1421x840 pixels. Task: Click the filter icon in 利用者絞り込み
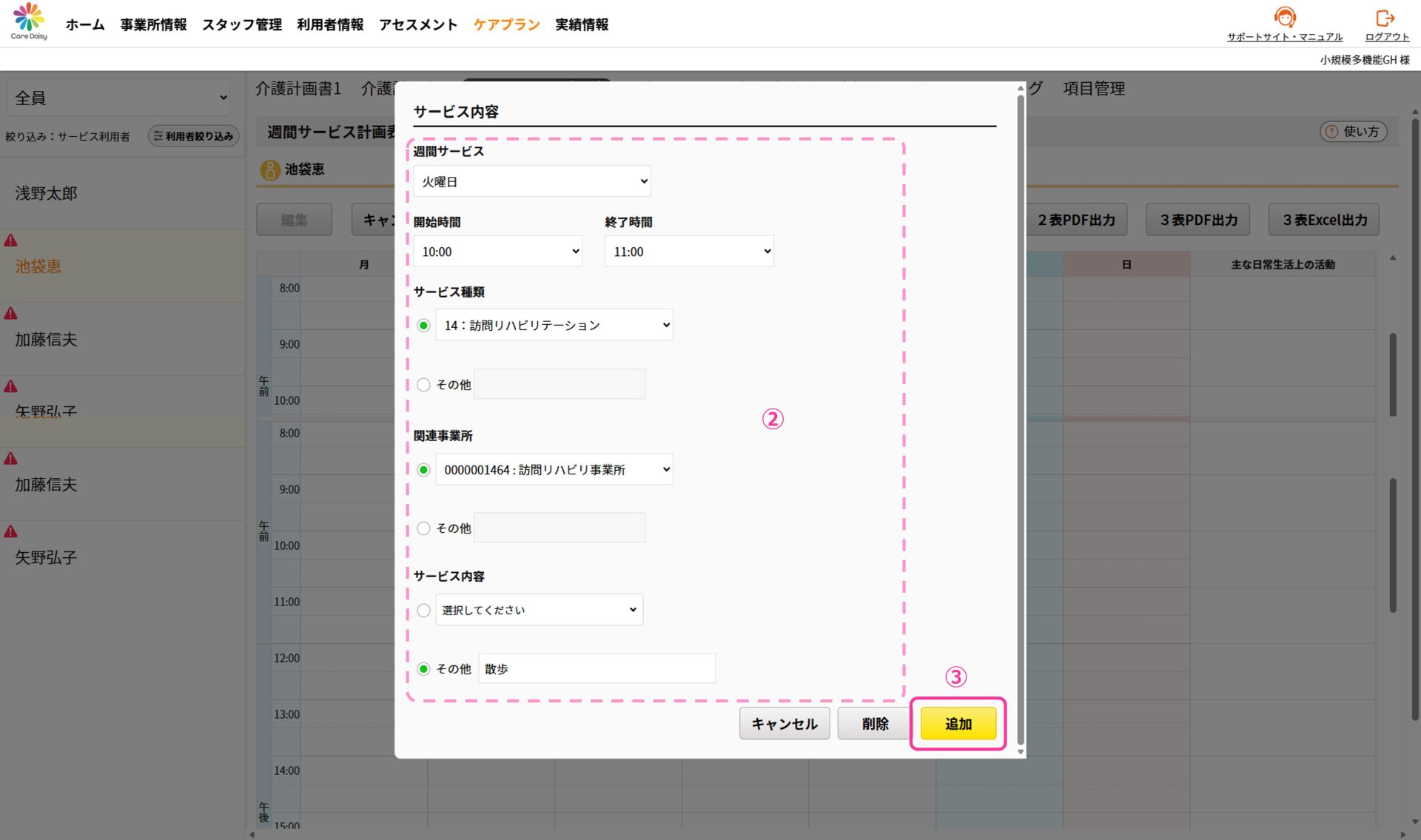[158, 136]
